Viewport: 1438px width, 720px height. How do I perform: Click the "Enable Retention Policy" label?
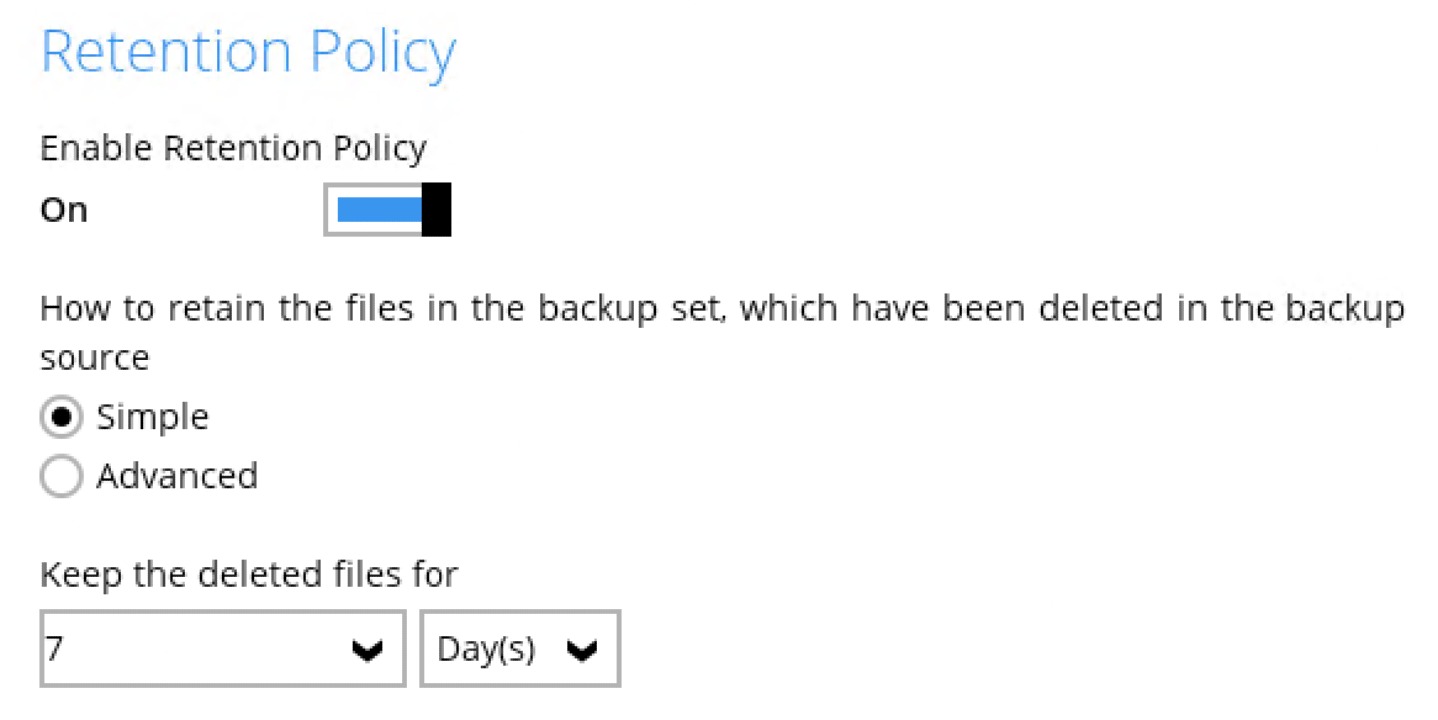[x=233, y=149]
